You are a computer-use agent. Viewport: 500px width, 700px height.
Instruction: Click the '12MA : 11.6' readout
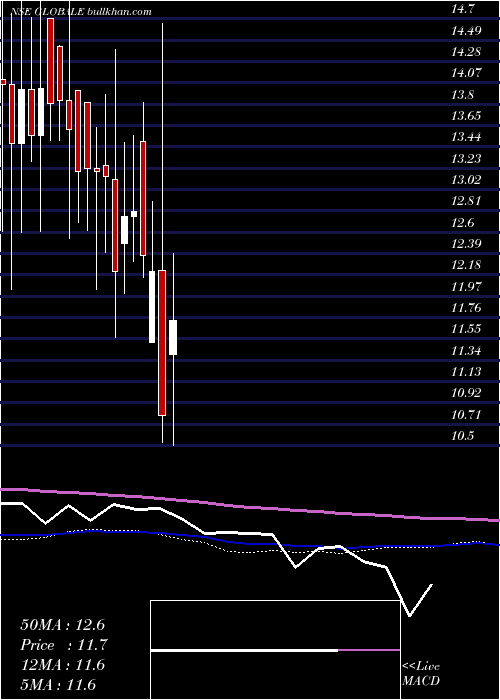coord(62,665)
